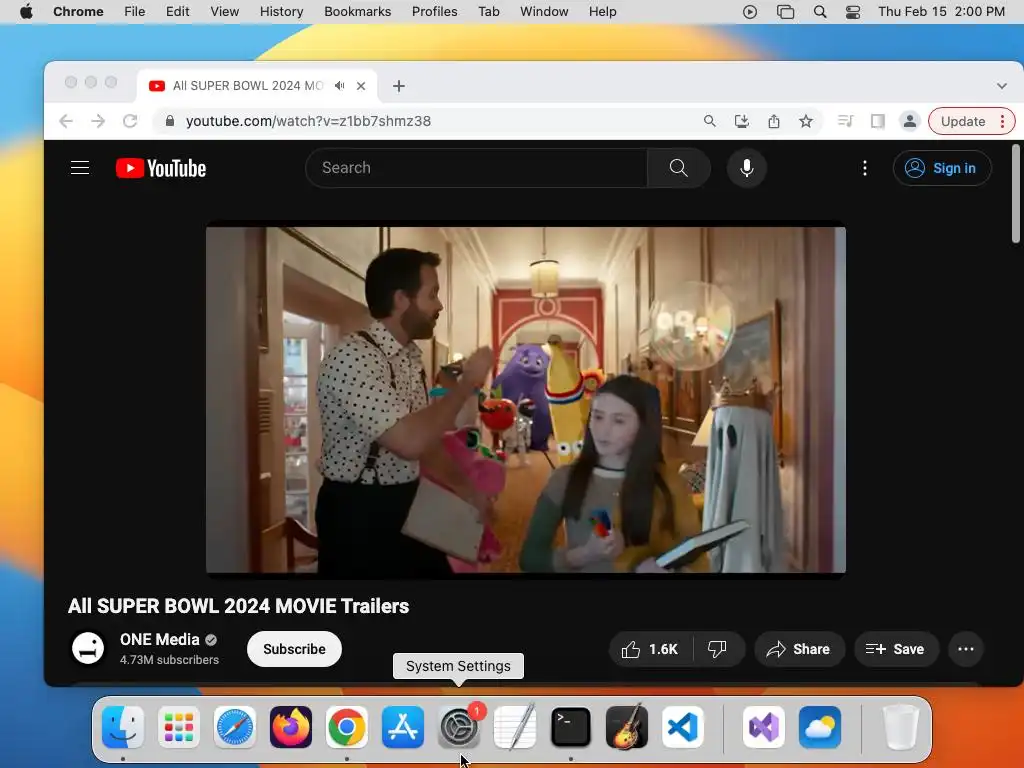
Task: Expand the tab search chevron
Action: [x=1001, y=86]
